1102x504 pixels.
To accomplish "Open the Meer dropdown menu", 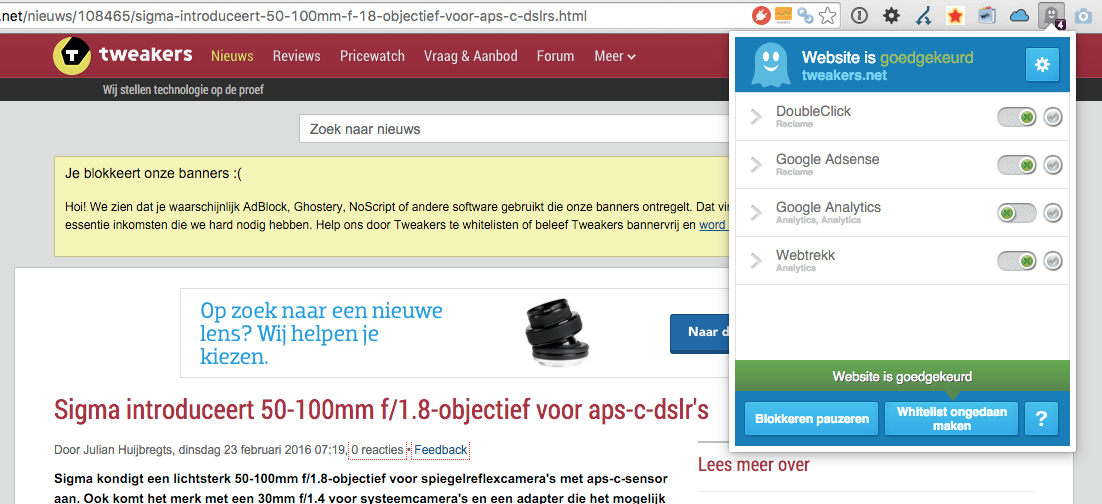I will 615,56.
